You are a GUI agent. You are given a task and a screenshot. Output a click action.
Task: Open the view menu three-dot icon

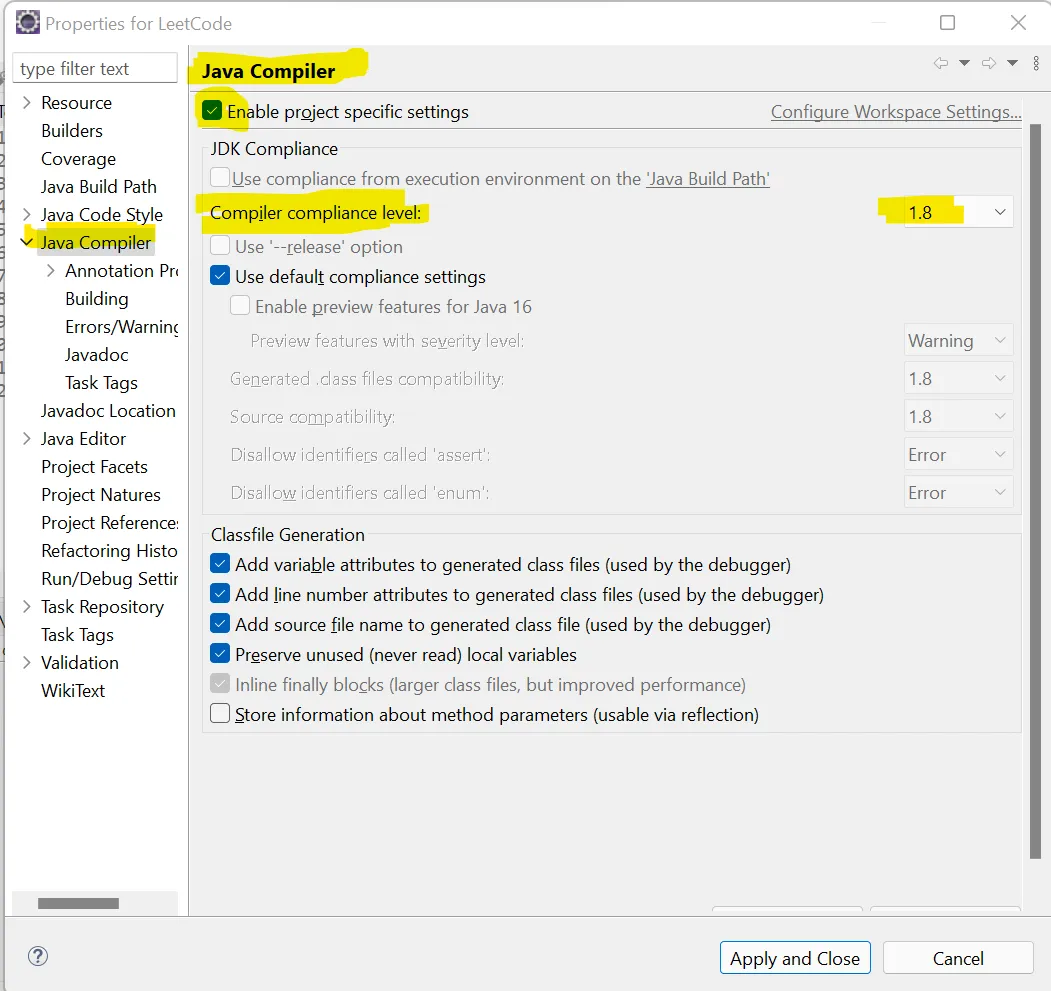(1036, 63)
